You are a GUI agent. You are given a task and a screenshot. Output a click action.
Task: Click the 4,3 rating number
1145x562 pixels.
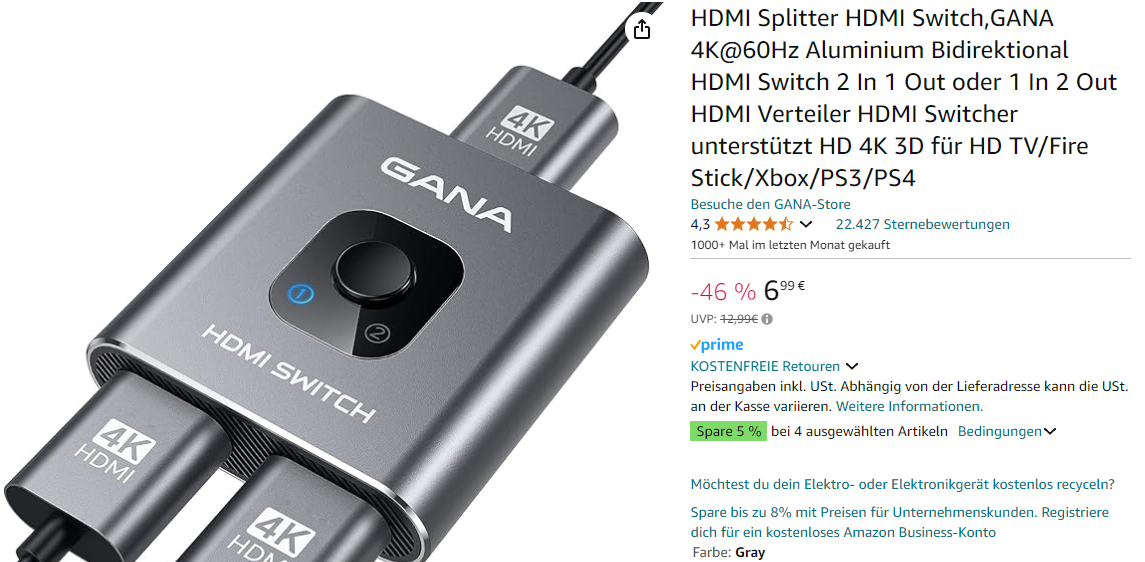tap(700, 224)
